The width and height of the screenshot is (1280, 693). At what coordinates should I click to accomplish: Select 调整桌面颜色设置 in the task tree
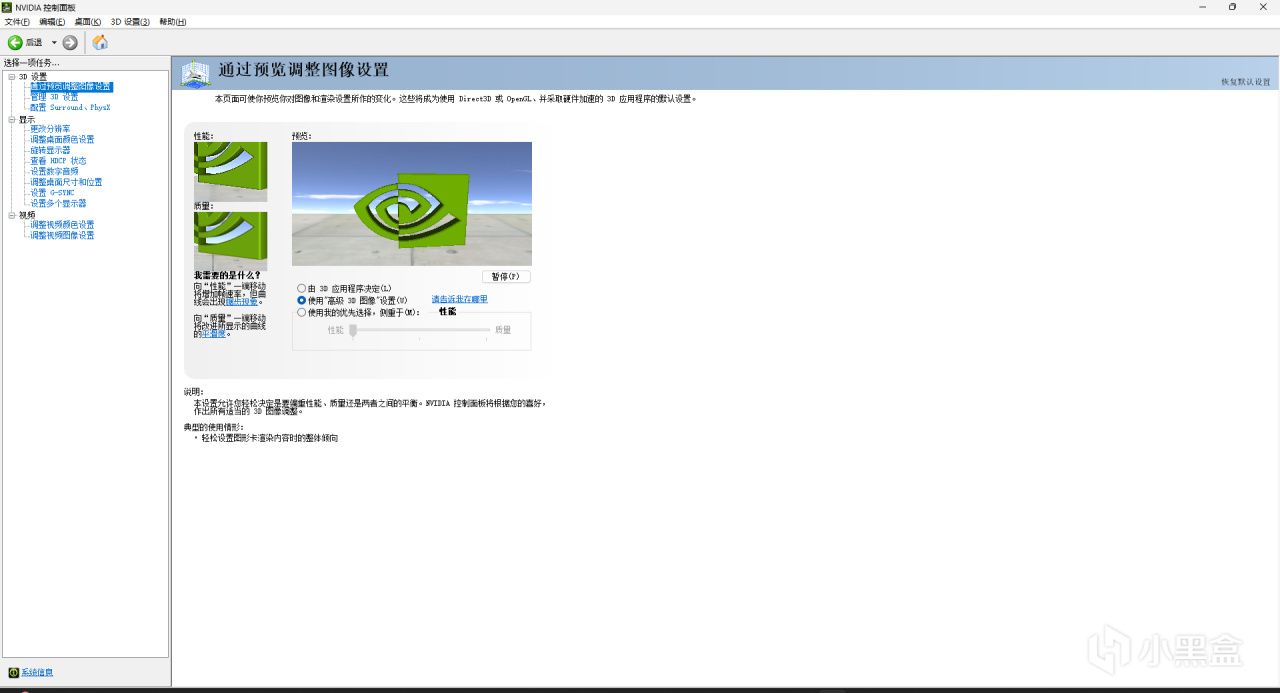[62, 140]
